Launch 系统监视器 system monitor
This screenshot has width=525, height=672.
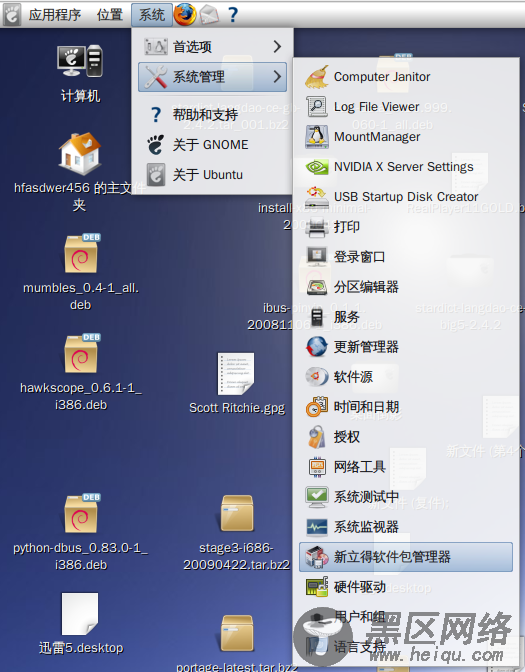coord(405,527)
